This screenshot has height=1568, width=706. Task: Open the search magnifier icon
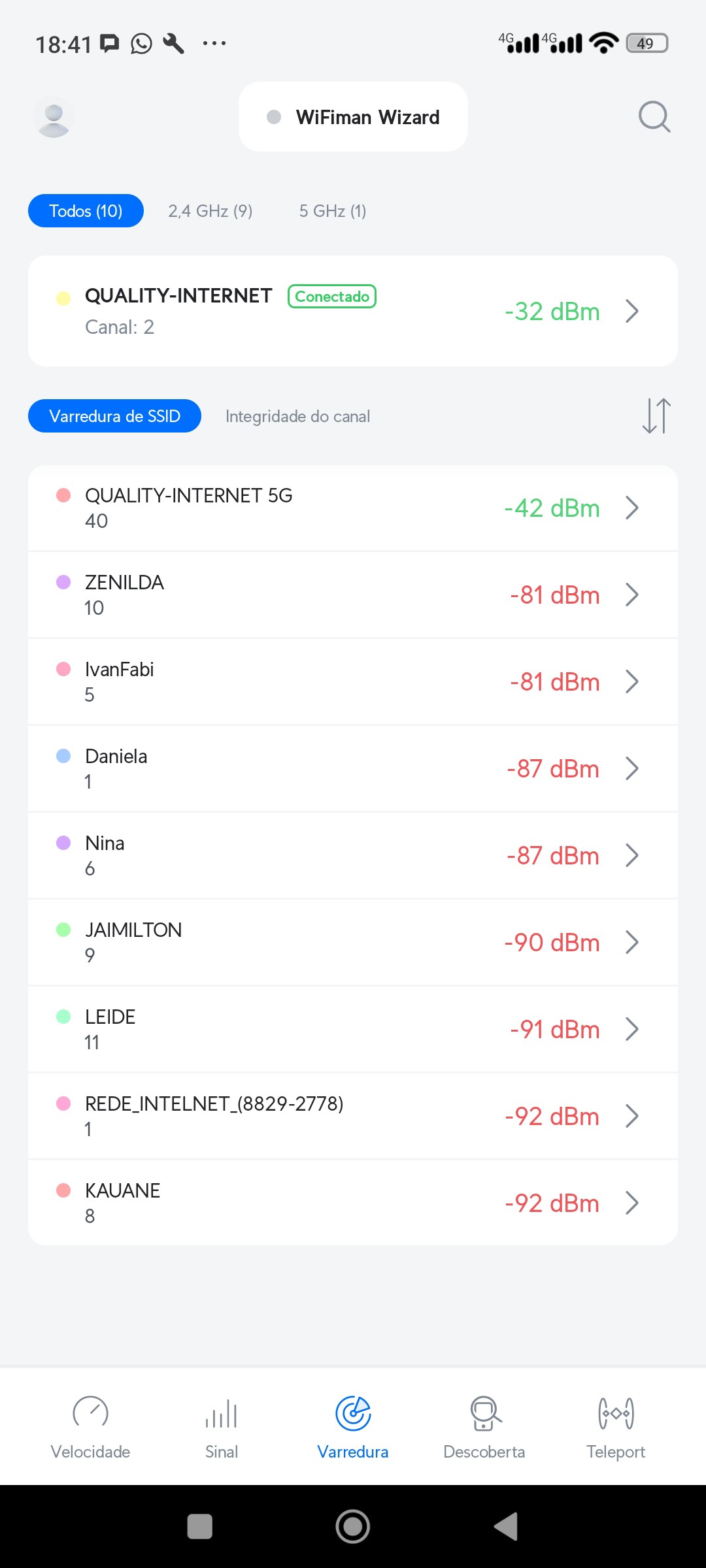click(654, 117)
